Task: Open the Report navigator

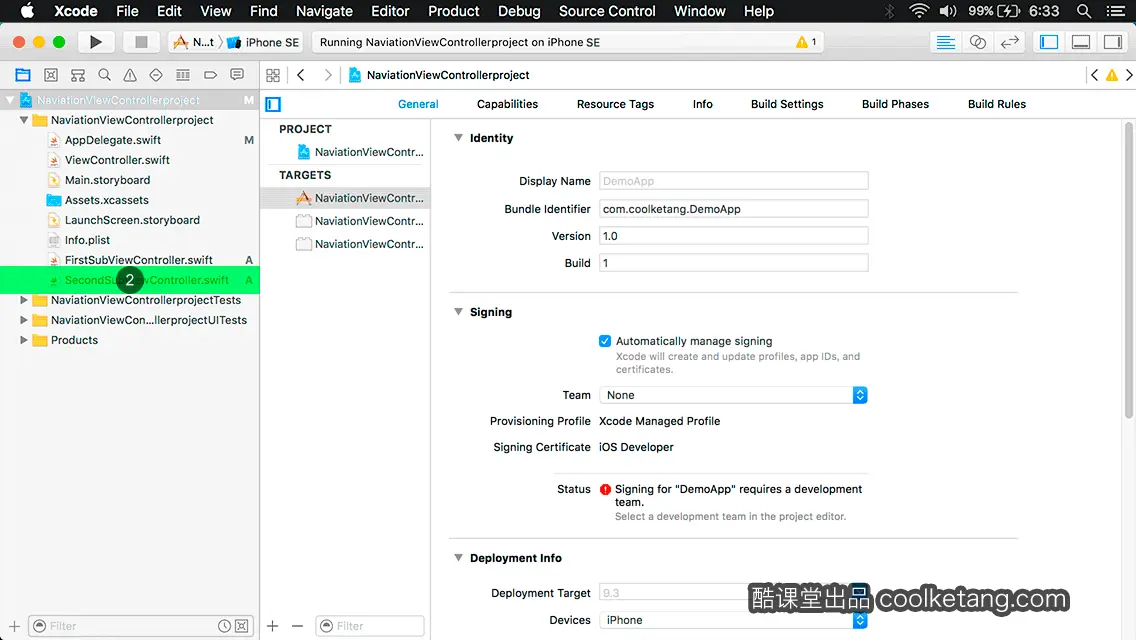Action: coord(237,75)
